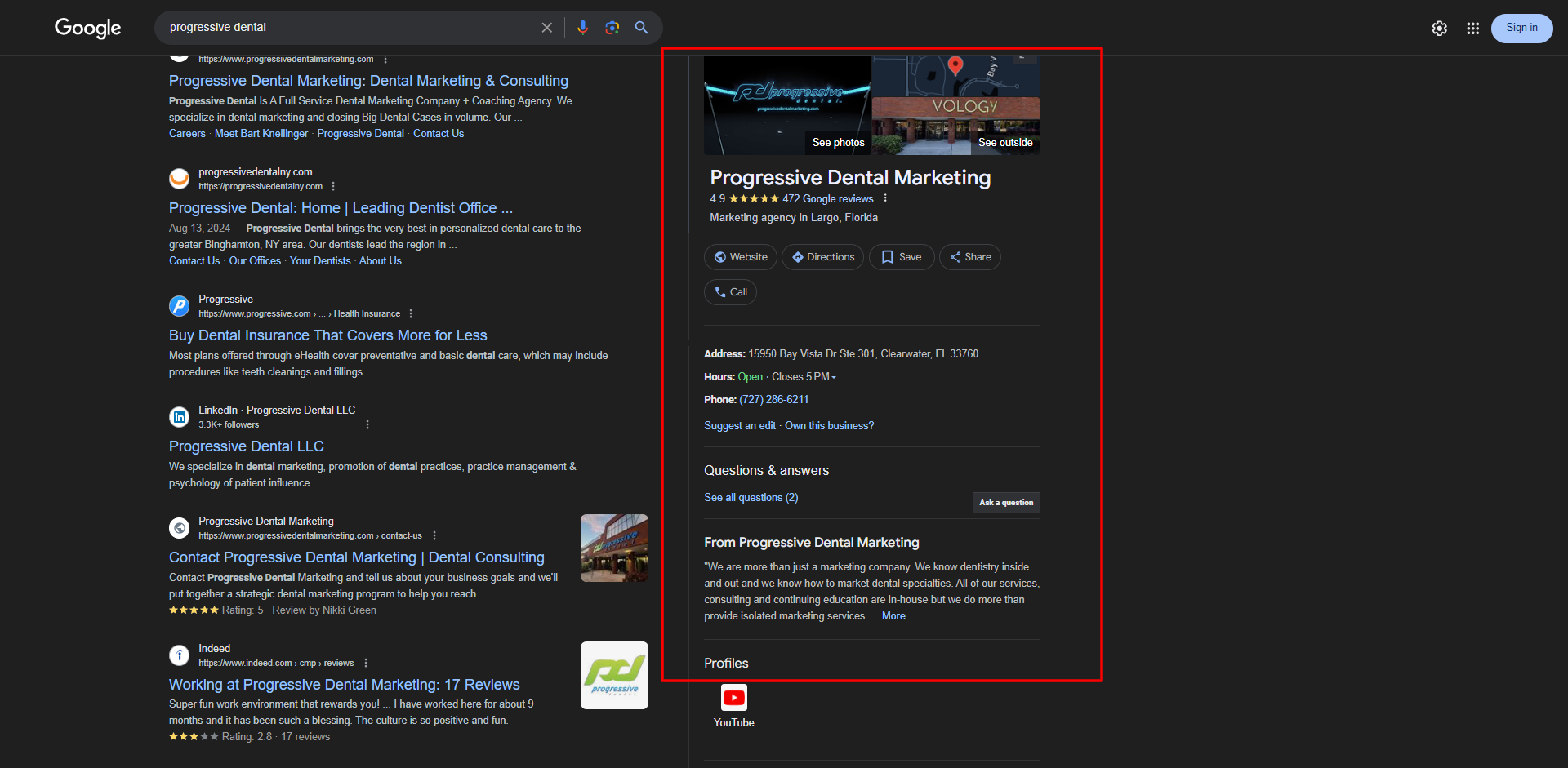1568x768 pixels.
Task: Click the Website button
Action: [740, 257]
